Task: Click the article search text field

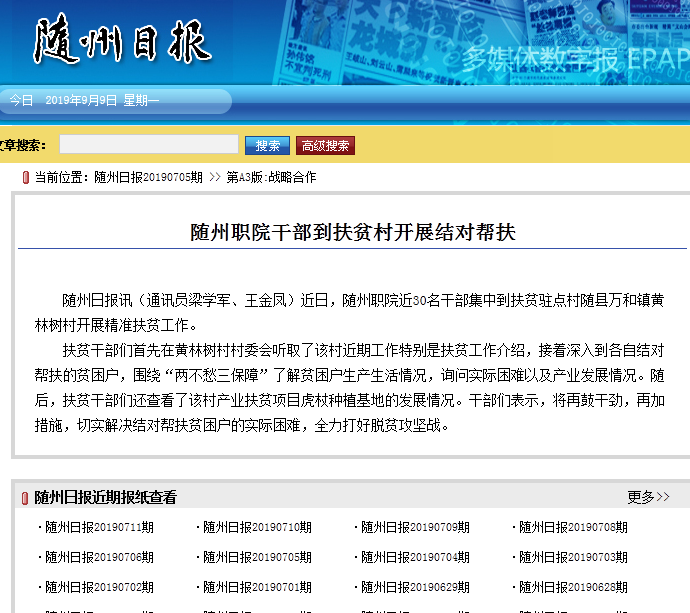Action: (x=148, y=145)
